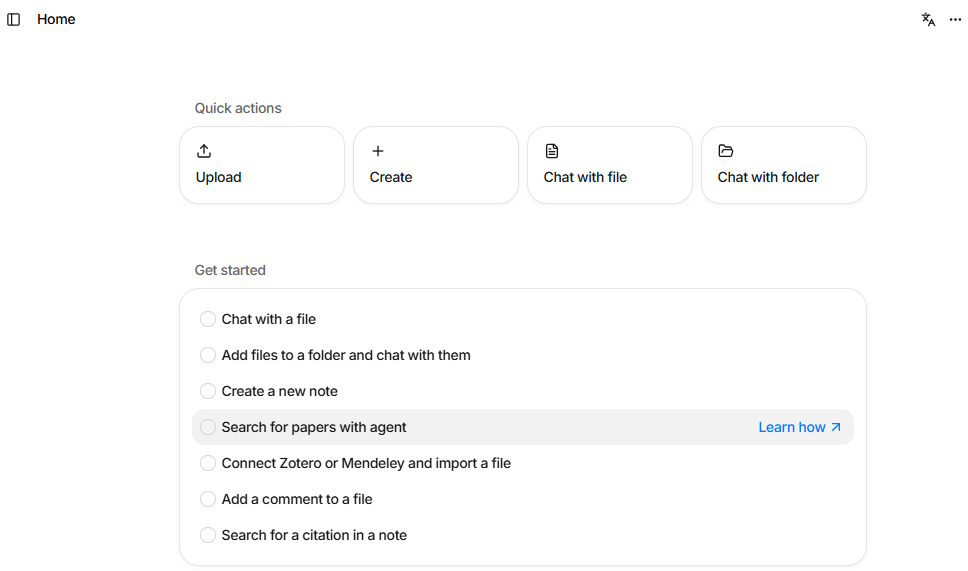Check the 'Create a new note' circle

point(208,391)
